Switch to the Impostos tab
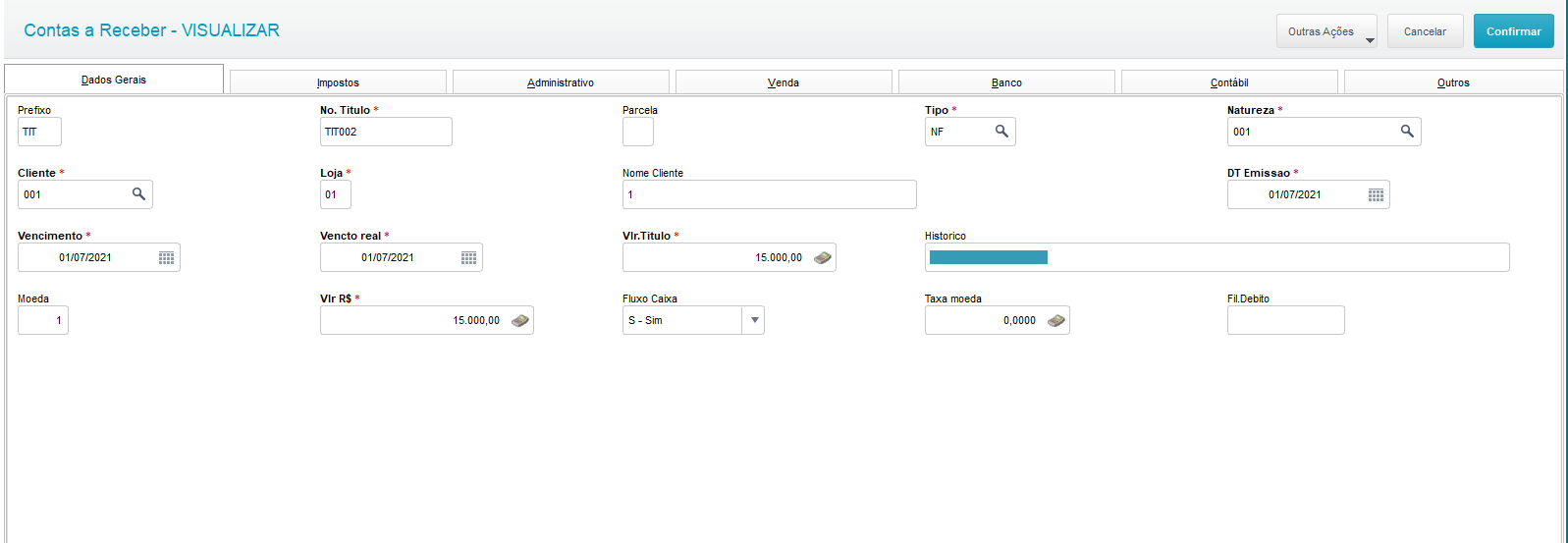Image resolution: width=1568 pixels, height=543 pixels. click(x=338, y=82)
